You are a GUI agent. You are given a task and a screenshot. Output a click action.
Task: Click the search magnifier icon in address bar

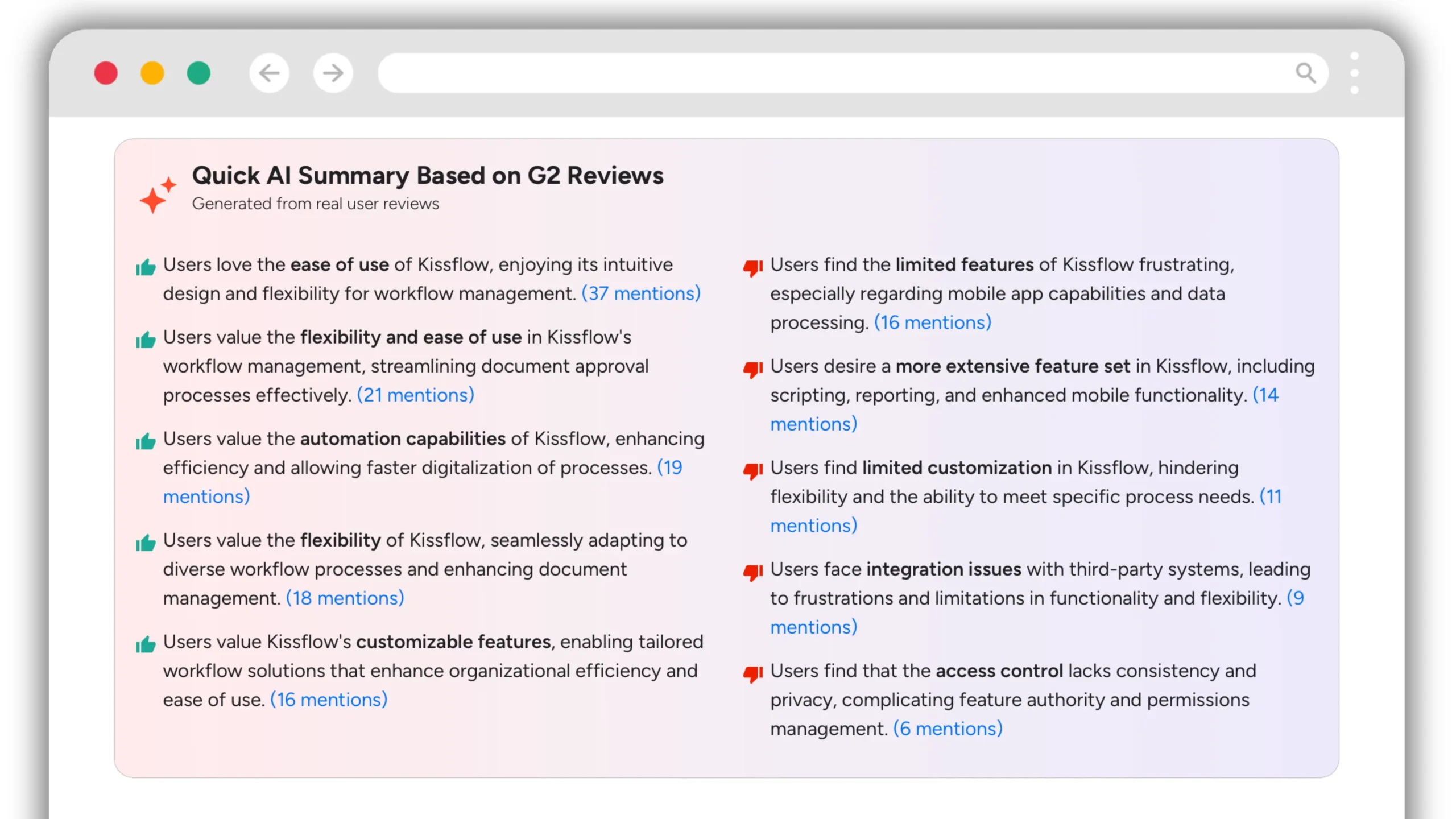1305,73
